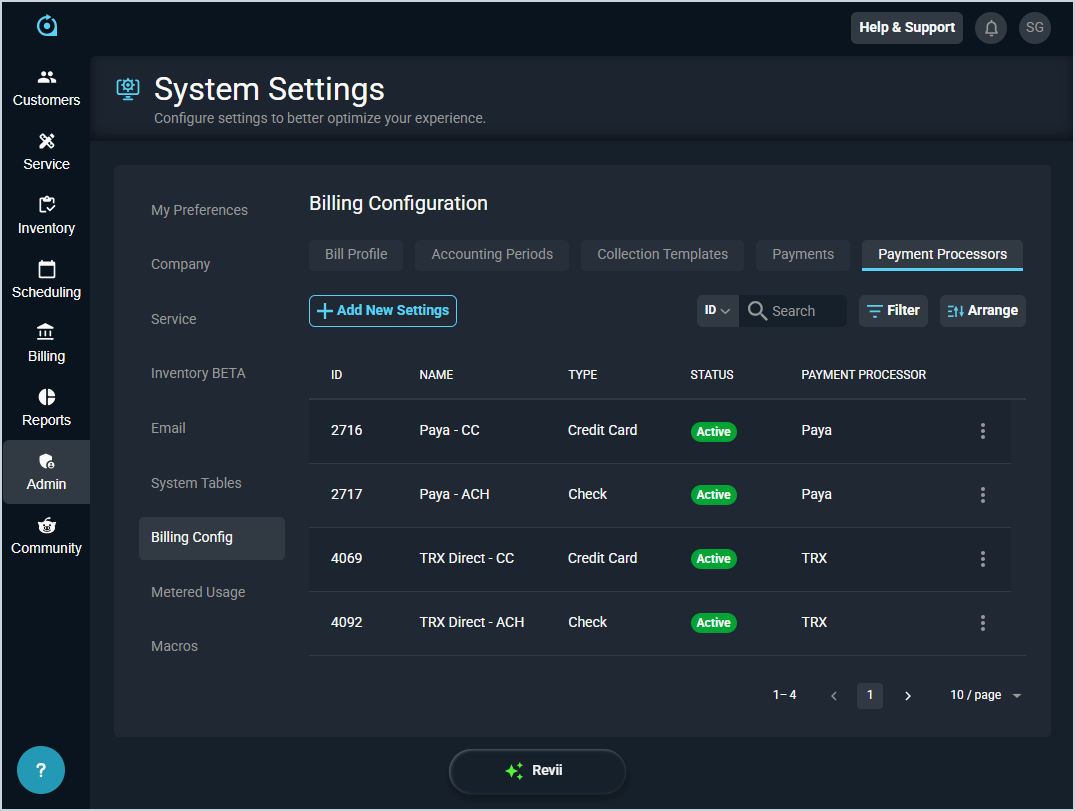The height and width of the screenshot is (811, 1075).
Task: Switch to the Collection Templates tab
Action: 662,254
